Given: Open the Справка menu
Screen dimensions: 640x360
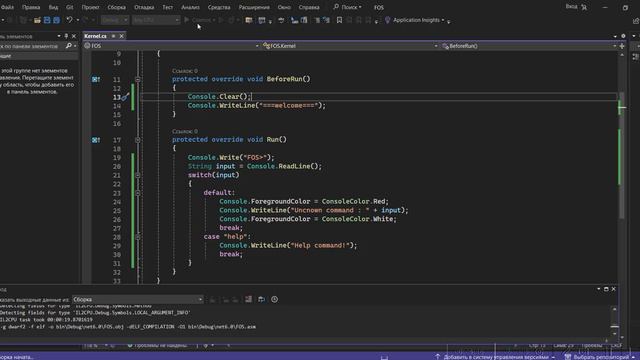Looking at the screenshot, I should click(309, 7).
